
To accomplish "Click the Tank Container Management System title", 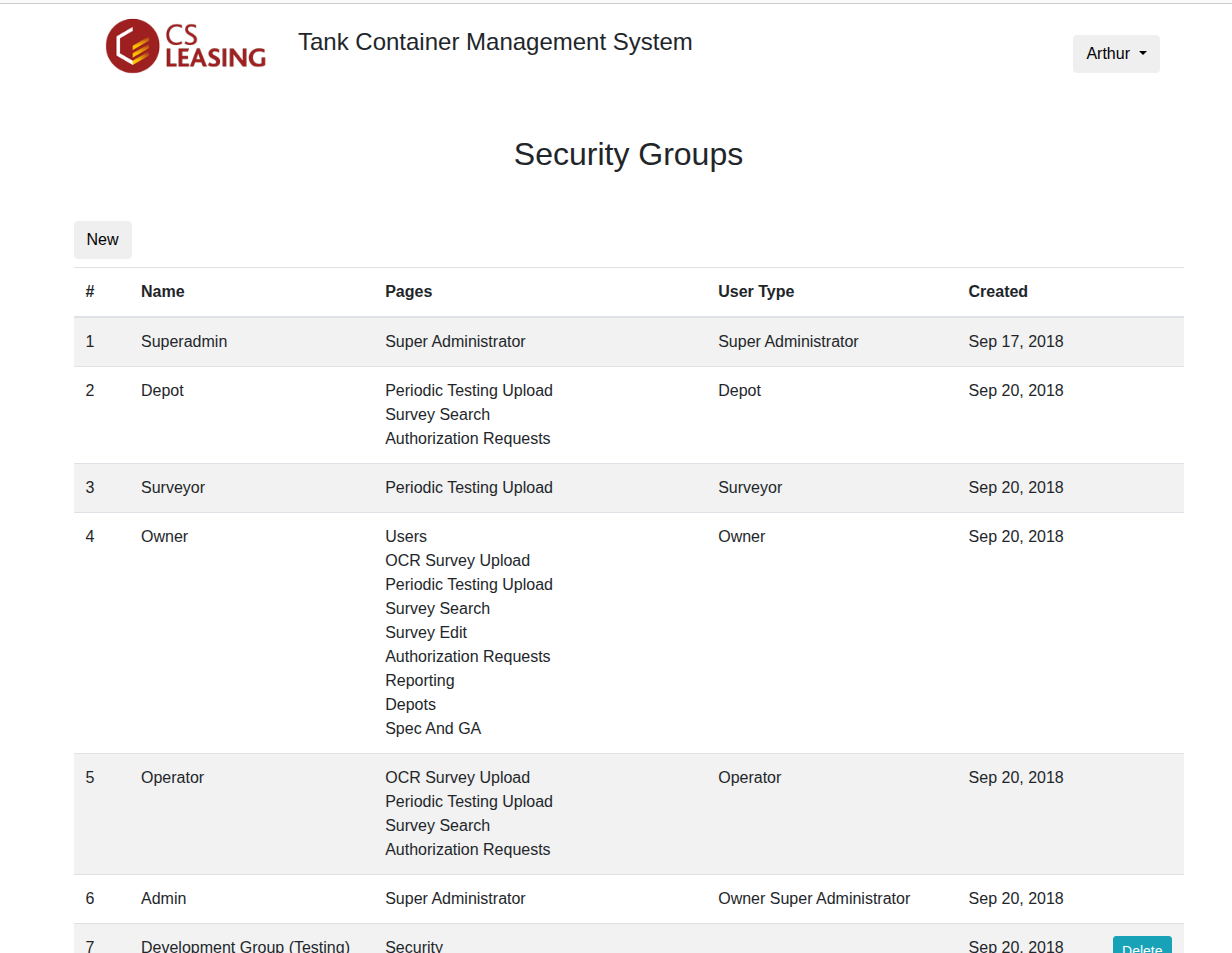I will 495,42.
